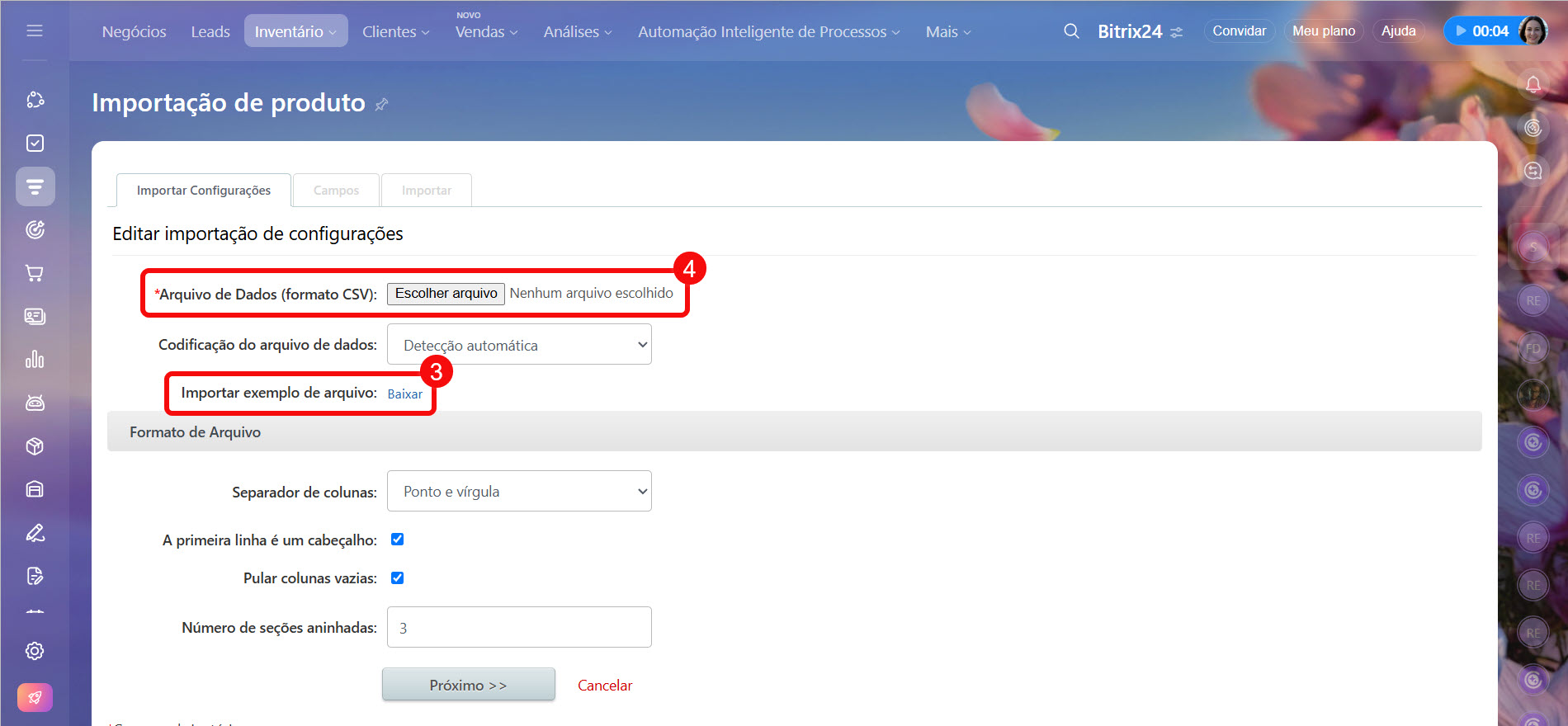Uncheck the 'Pular colunas vazias' checkbox
Viewport: 1568px width, 726px height.
(397, 578)
